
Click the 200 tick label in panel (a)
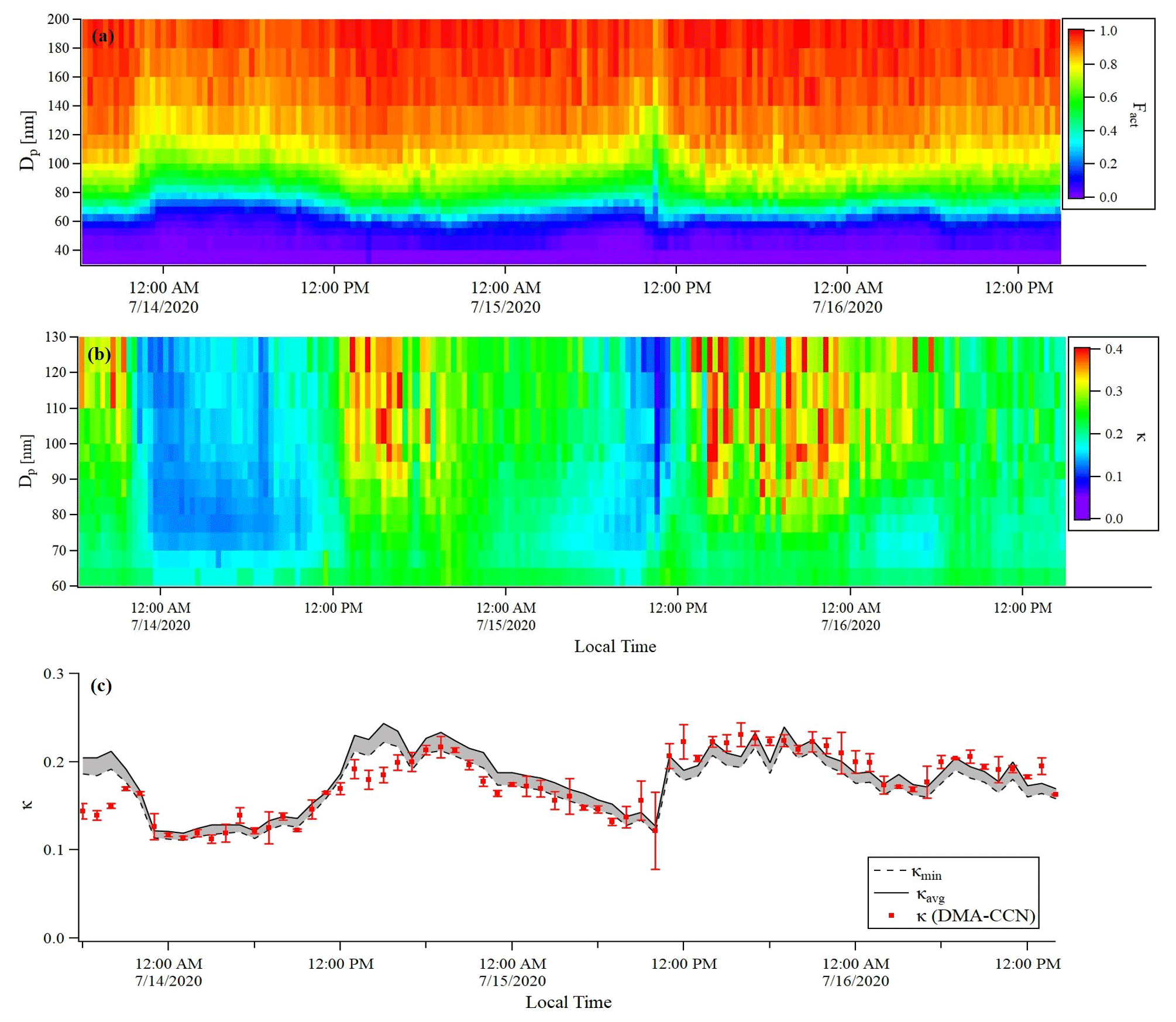(58, 19)
